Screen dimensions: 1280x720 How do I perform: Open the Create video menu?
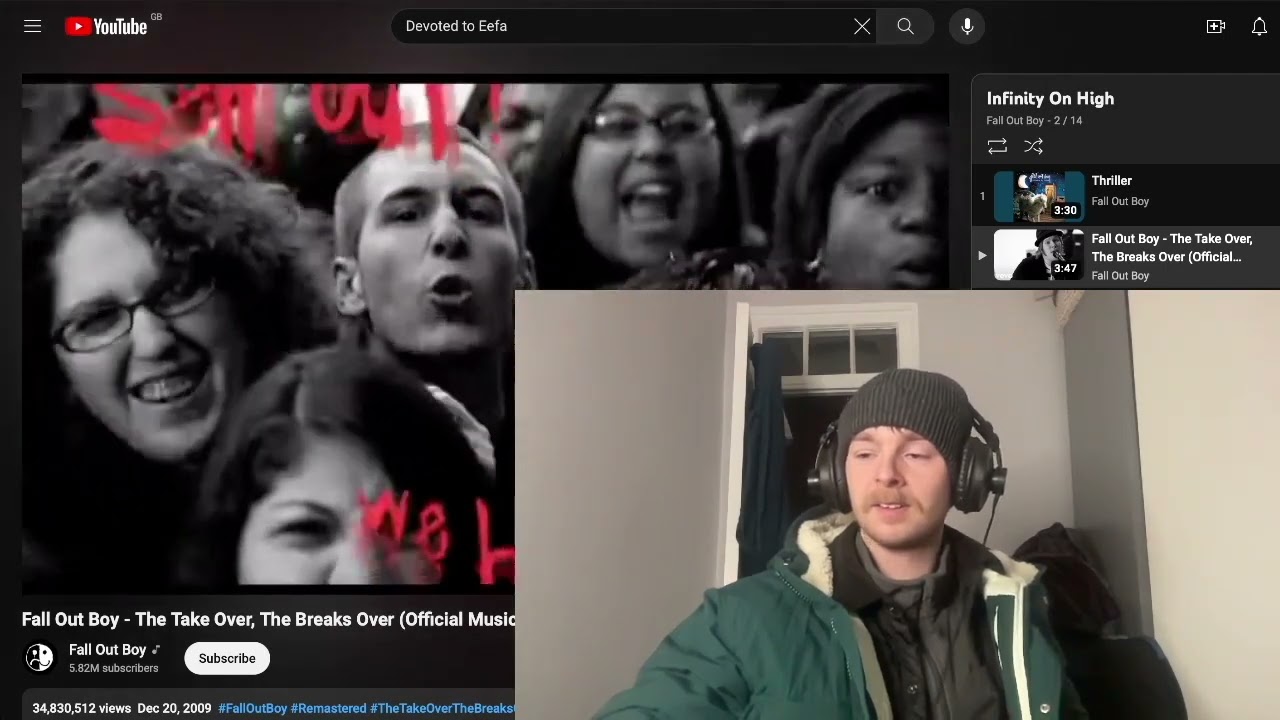1216,27
